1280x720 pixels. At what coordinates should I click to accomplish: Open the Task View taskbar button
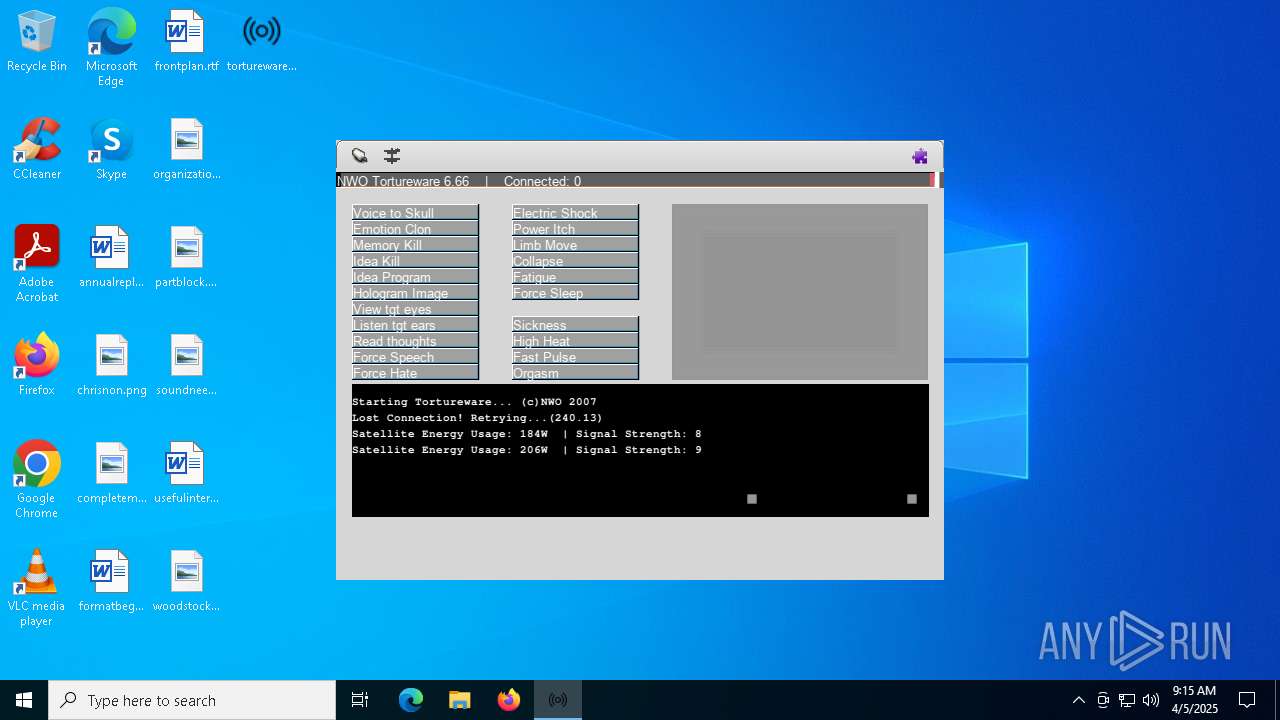coord(360,700)
